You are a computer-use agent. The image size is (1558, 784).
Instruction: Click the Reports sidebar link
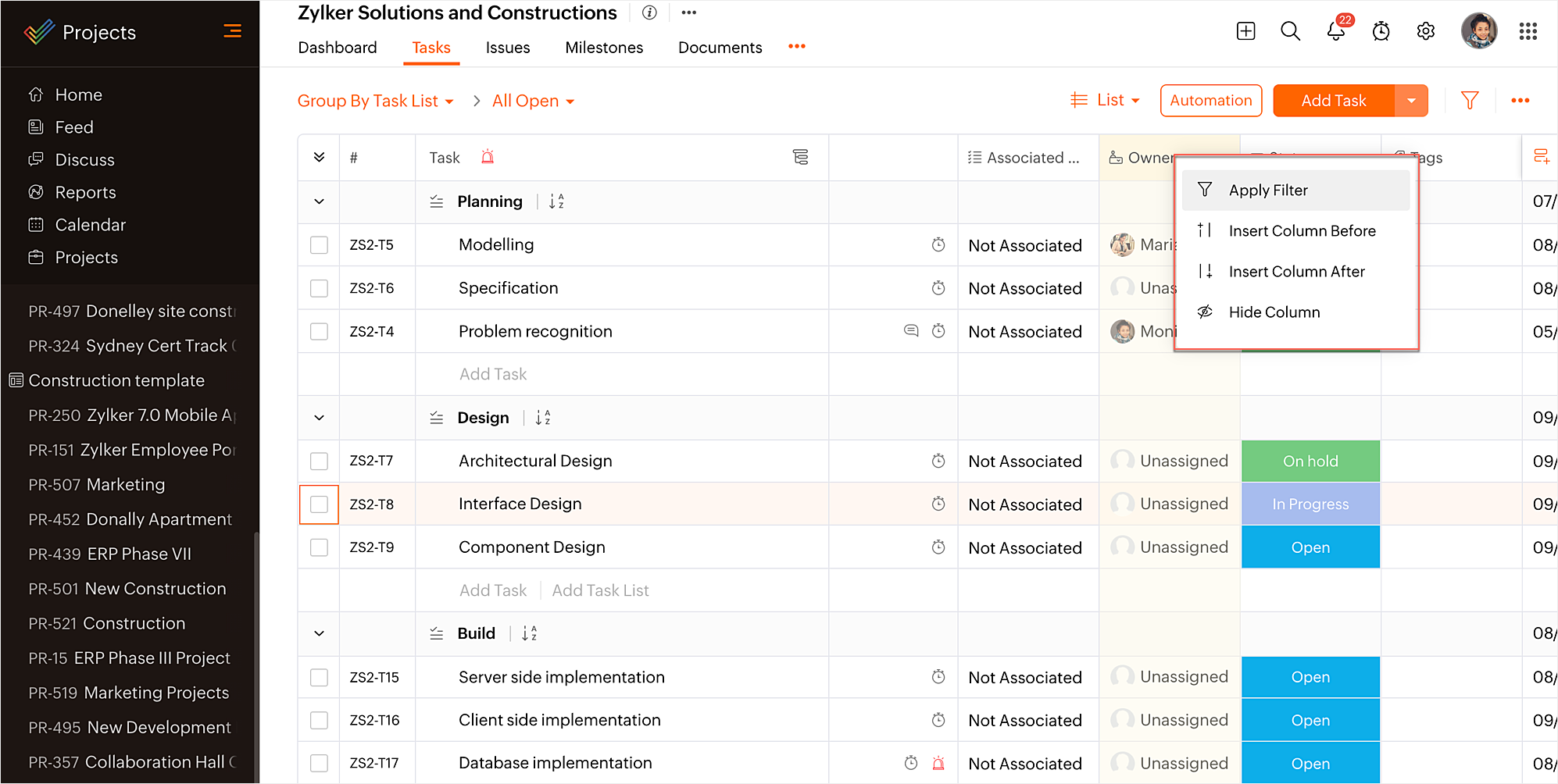coord(85,193)
